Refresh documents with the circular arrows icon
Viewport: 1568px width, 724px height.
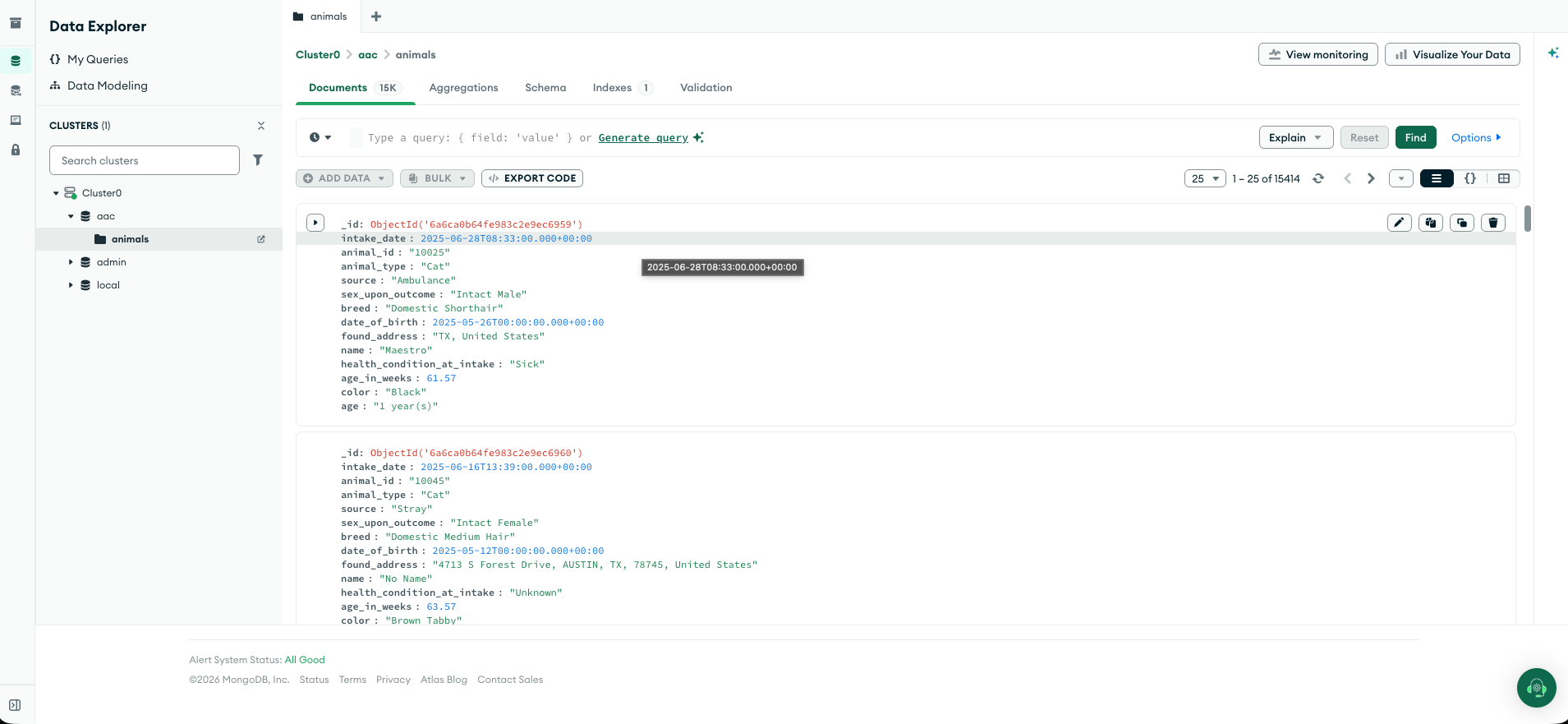pyautogui.click(x=1318, y=178)
